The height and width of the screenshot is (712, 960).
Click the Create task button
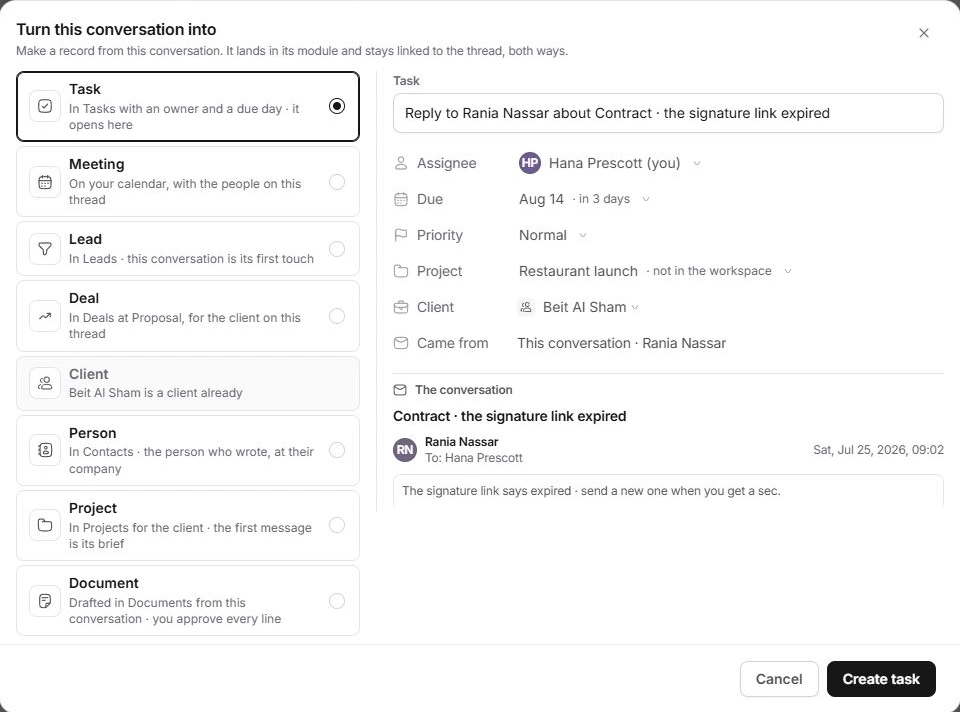pyautogui.click(x=881, y=679)
